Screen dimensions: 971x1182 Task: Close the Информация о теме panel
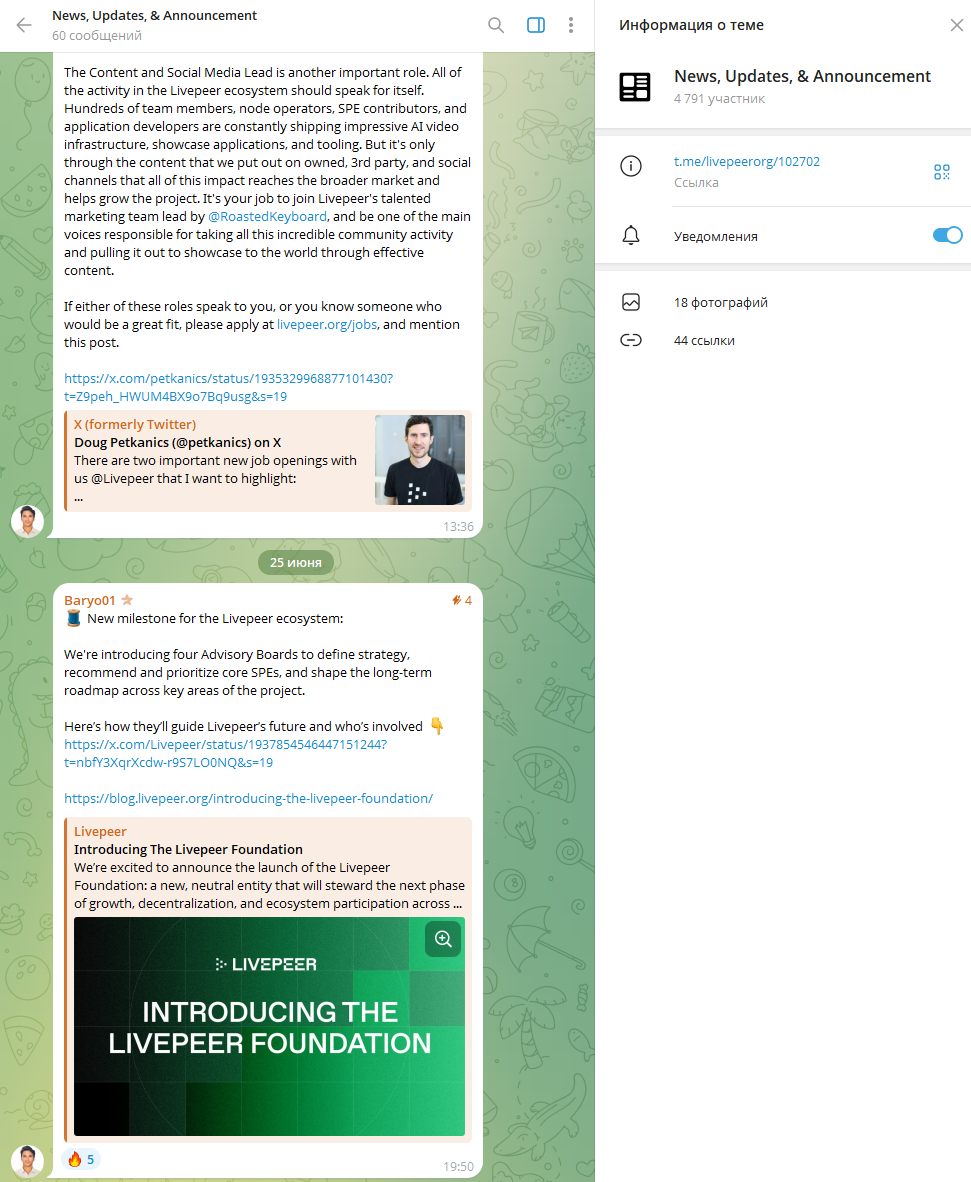(957, 25)
